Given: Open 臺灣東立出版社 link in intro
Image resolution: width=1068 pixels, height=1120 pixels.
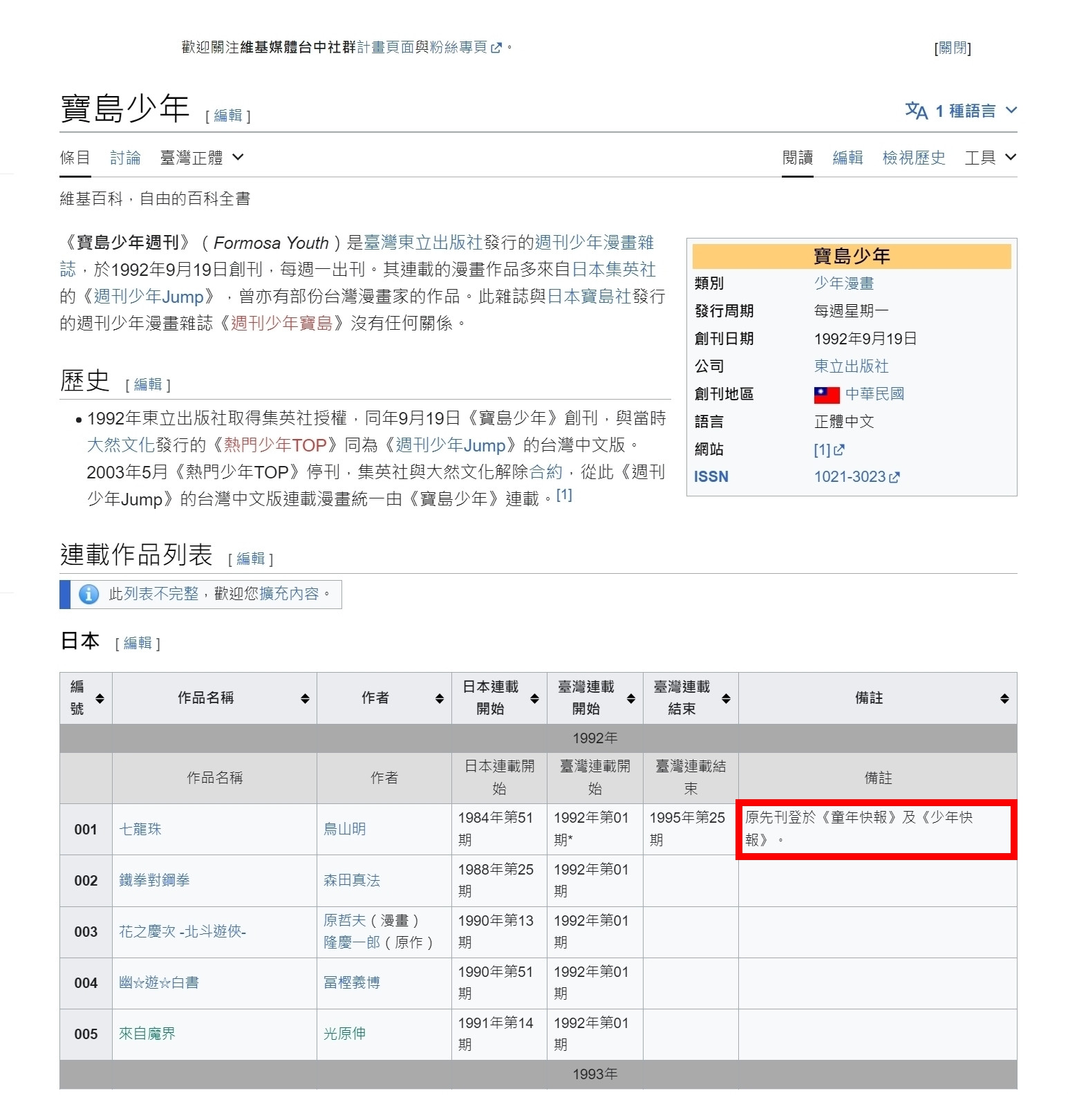Looking at the screenshot, I should (423, 243).
